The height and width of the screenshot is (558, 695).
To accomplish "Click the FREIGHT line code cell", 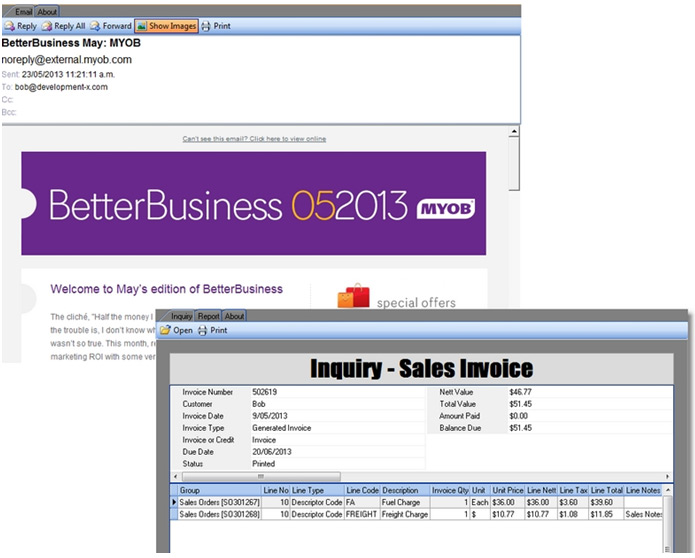I will pyautogui.click(x=362, y=514).
